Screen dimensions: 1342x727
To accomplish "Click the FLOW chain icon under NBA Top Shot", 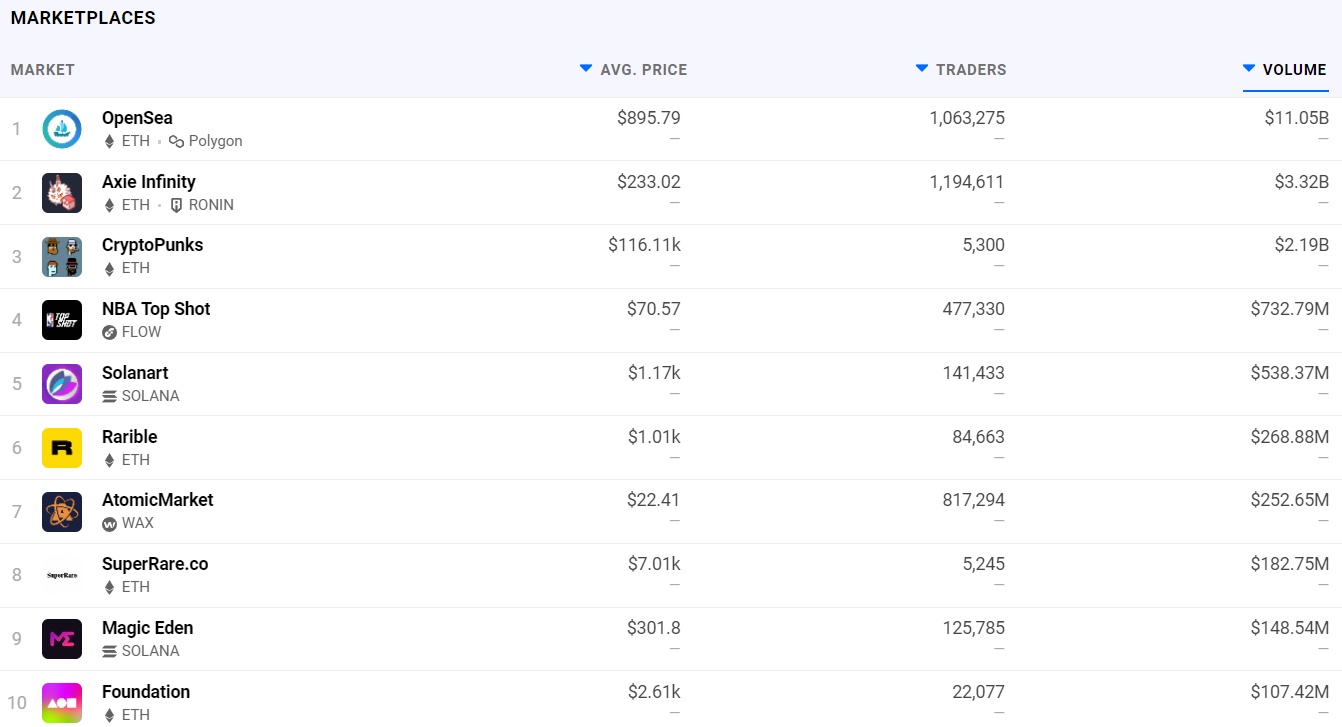I will tap(110, 332).
